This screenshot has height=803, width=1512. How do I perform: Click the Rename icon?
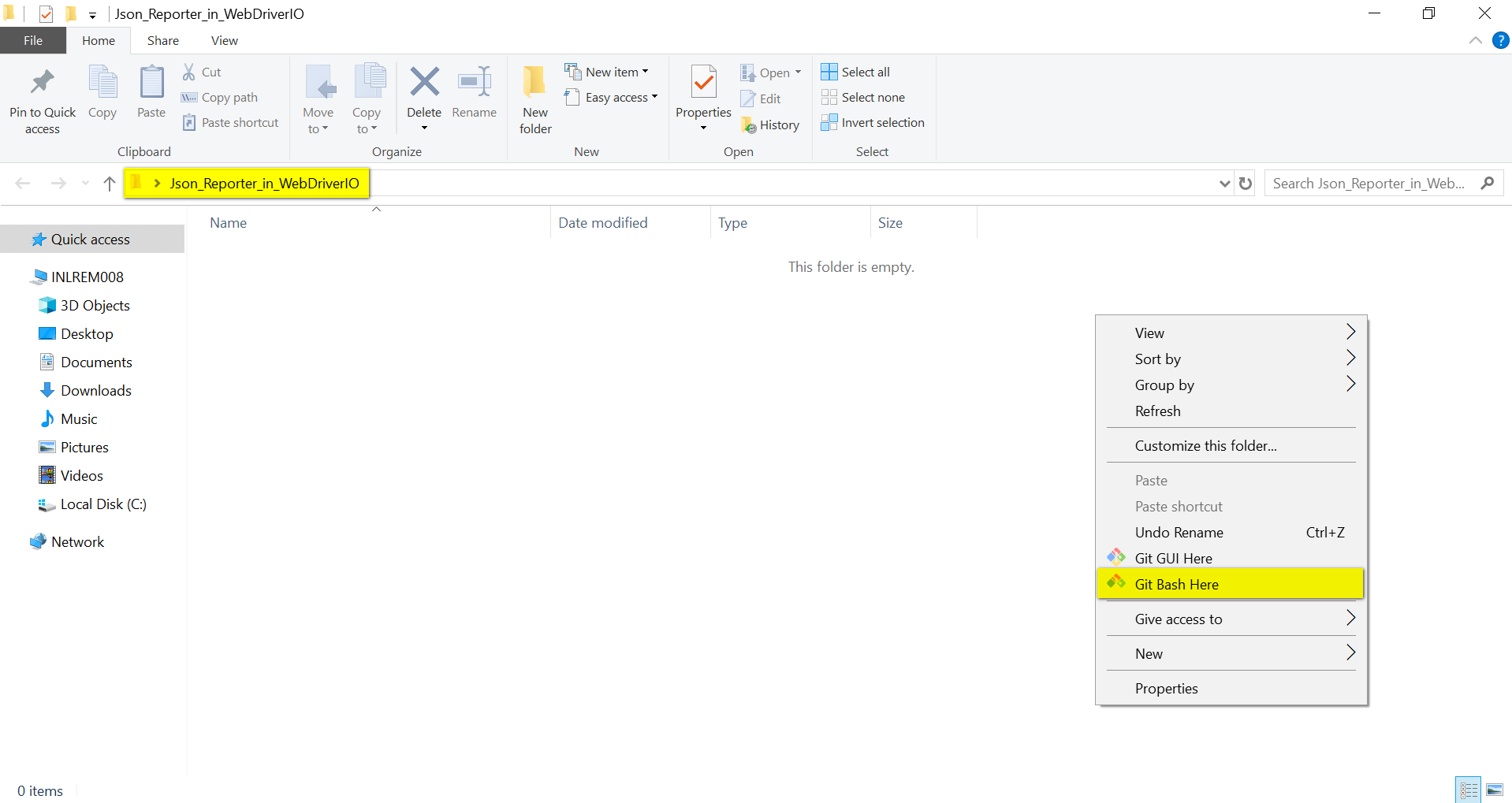point(475,82)
